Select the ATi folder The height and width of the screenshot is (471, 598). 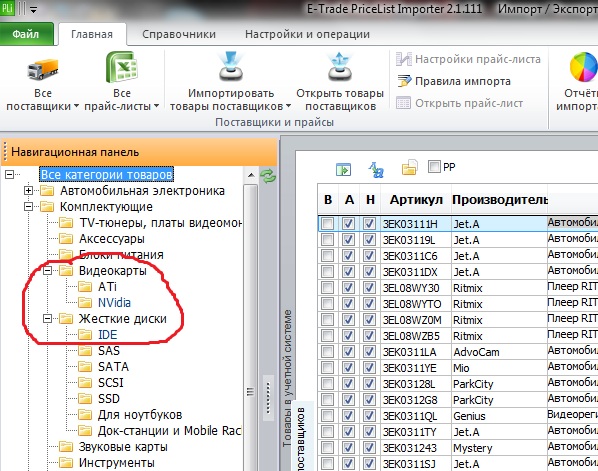(108, 286)
